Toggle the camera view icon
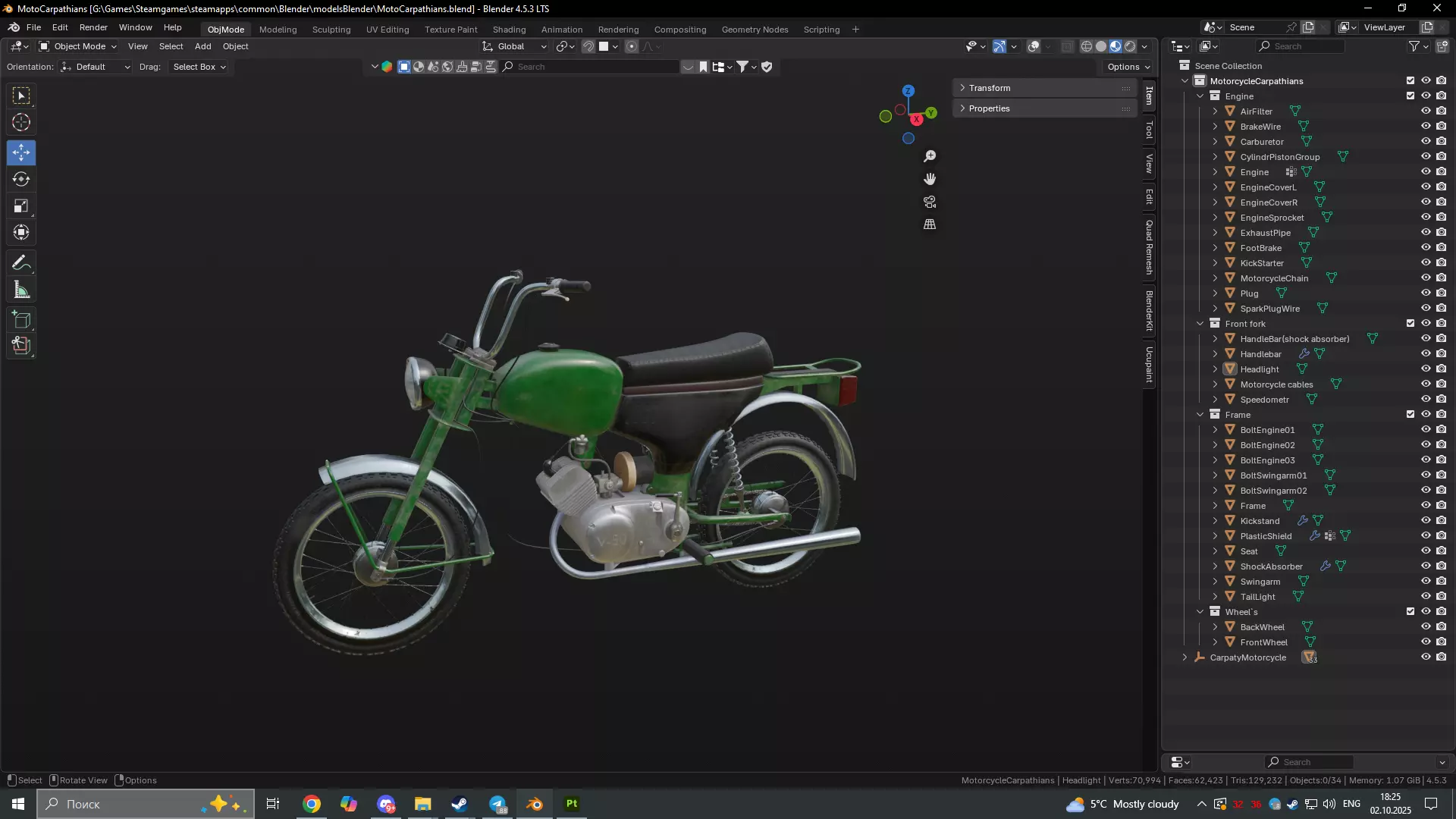 [930, 202]
